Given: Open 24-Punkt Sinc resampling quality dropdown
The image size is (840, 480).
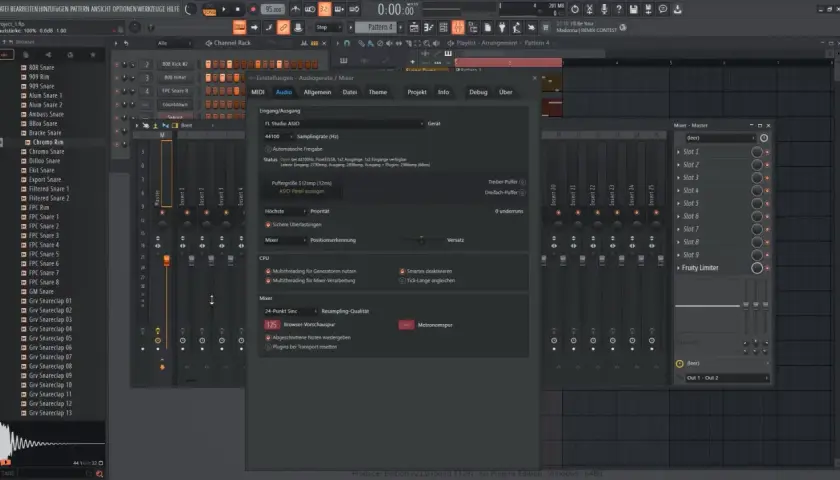Looking at the screenshot, I should tap(290, 311).
